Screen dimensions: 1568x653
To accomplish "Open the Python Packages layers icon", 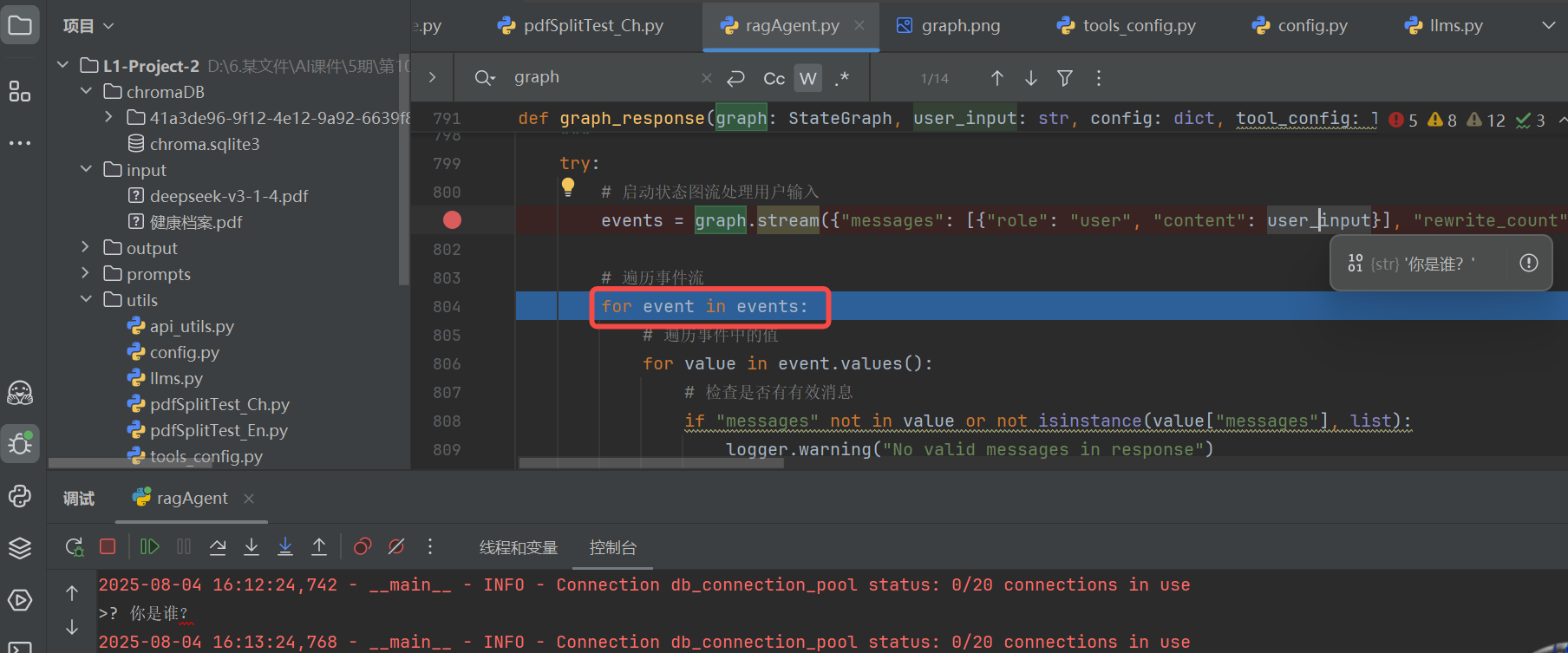I will tap(20, 548).
